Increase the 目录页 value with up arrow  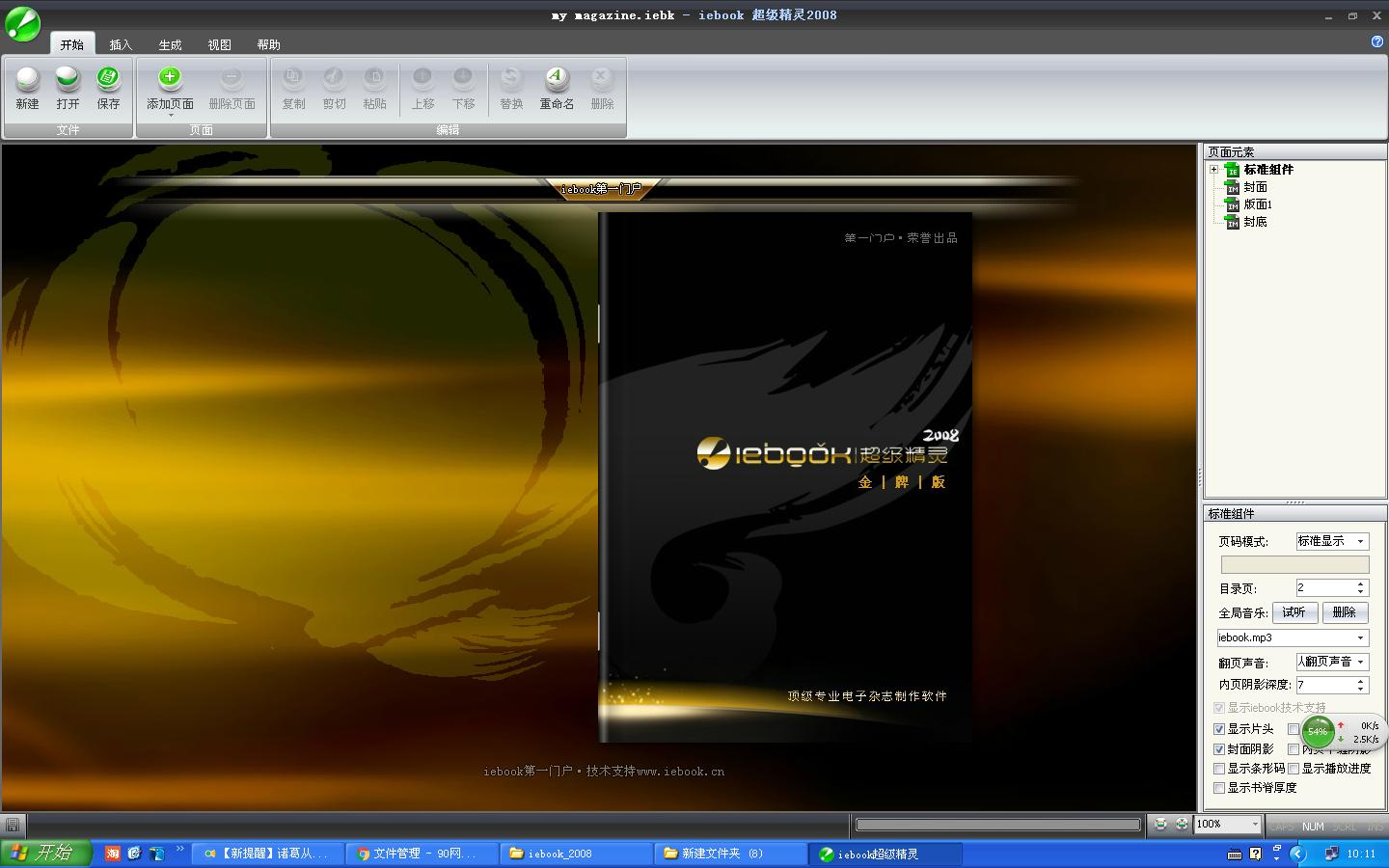coord(1360,584)
